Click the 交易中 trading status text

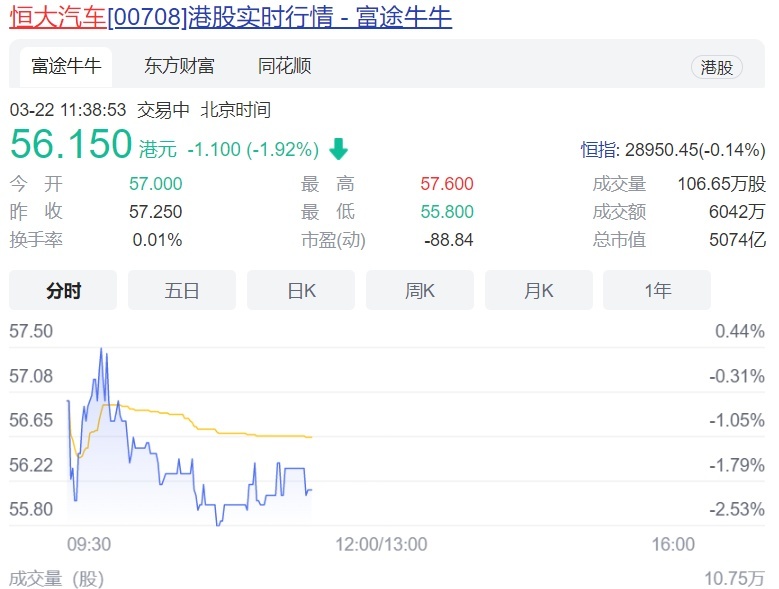coord(163,110)
